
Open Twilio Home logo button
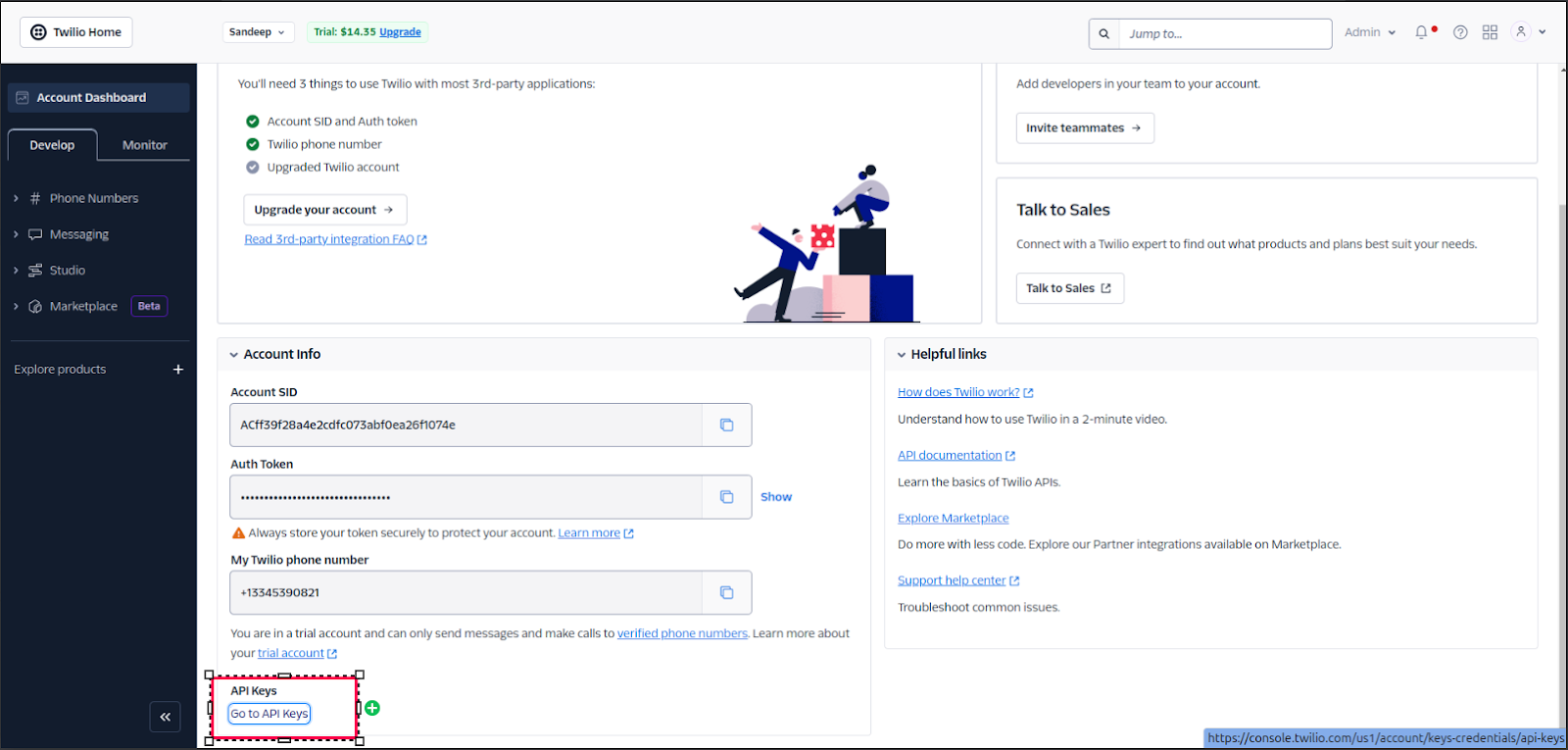75,32
